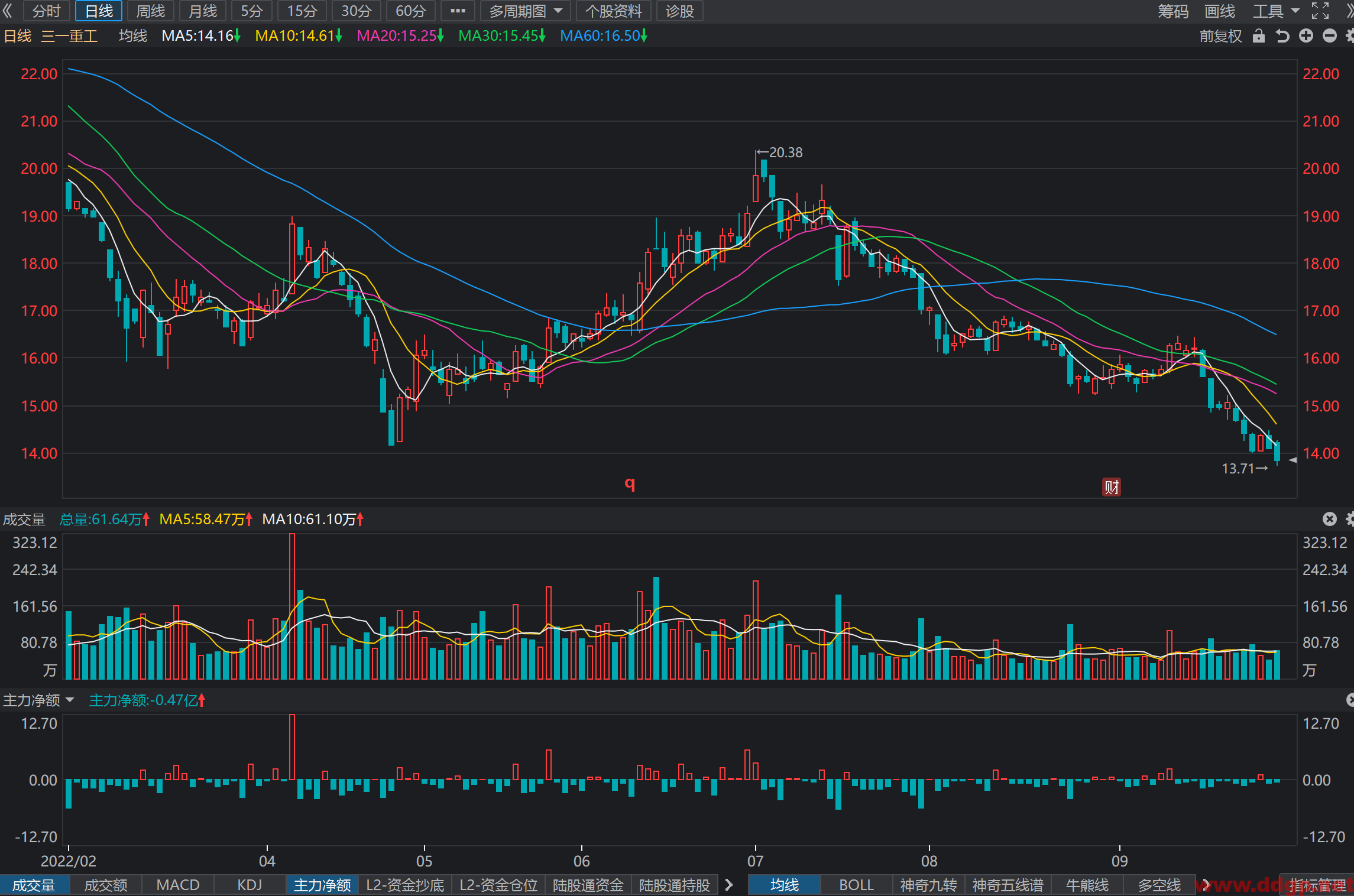1354x896 pixels.
Task: Expand the 工具 tools dropdown
Action: [x=1276, y=11]
